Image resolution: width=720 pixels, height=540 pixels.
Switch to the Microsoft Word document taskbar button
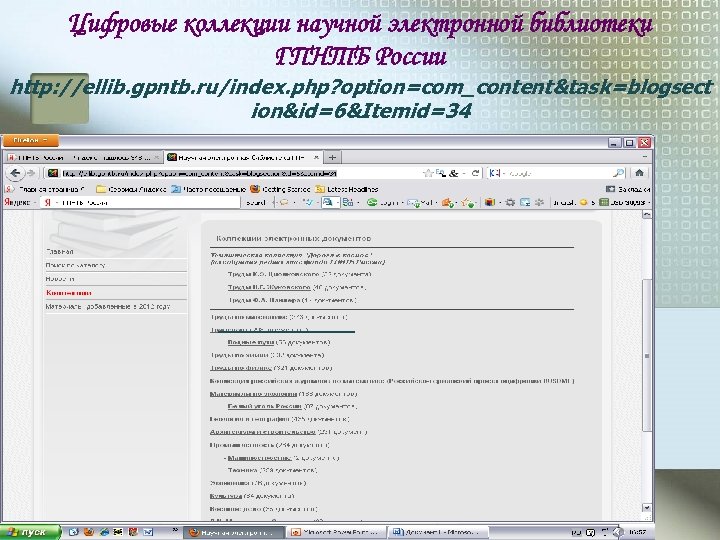(x=438, y=533)
